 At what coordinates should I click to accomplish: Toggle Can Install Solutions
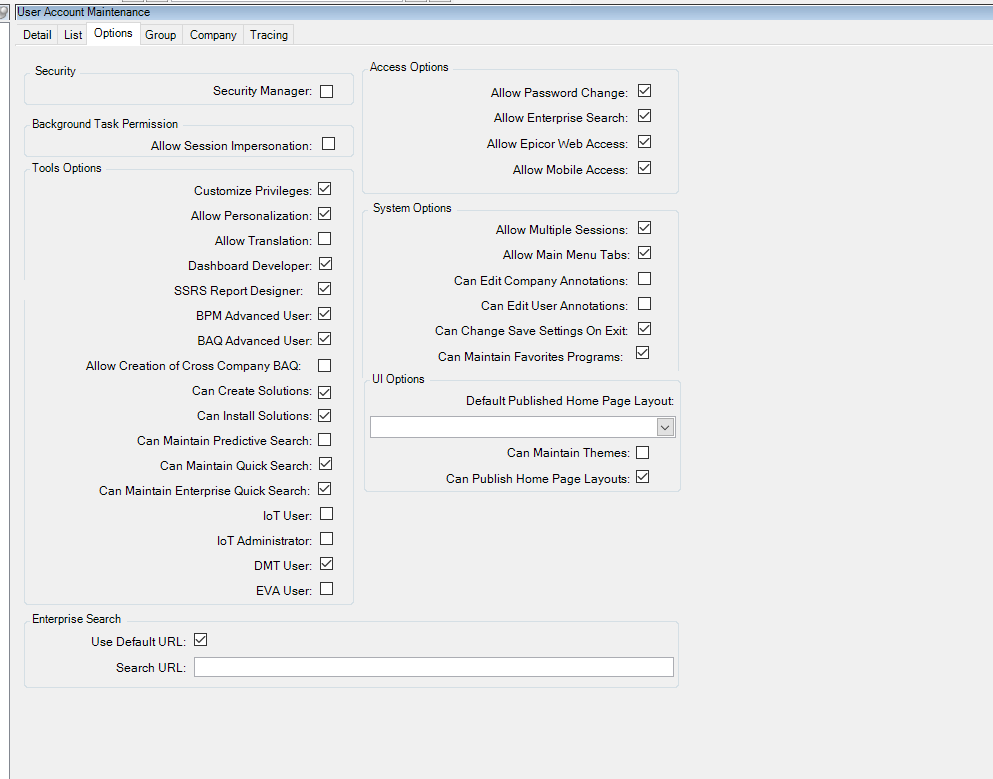[x=325, y=415]
